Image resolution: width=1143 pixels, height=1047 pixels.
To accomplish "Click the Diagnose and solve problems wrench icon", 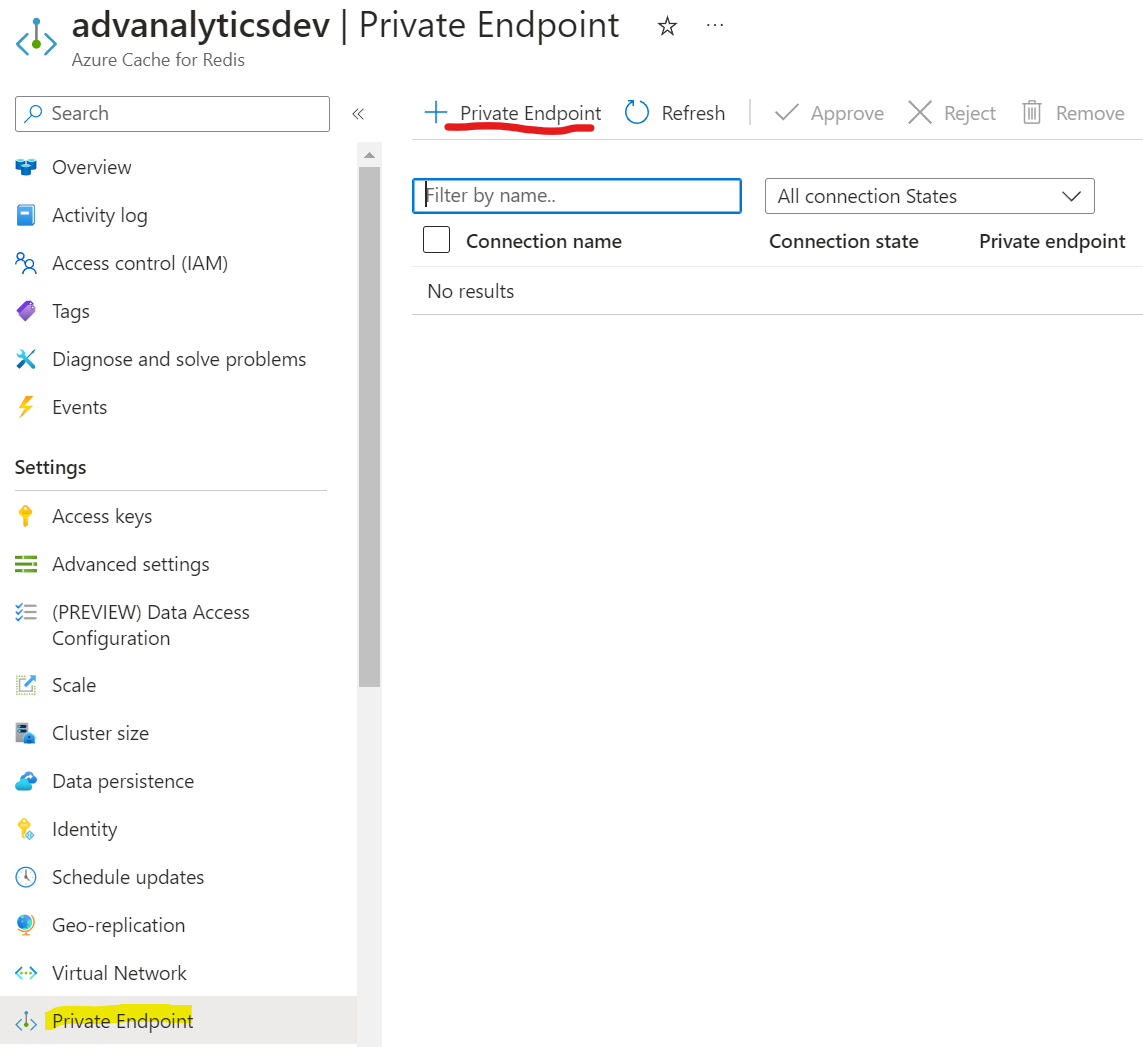I will (x=26, y=359).
